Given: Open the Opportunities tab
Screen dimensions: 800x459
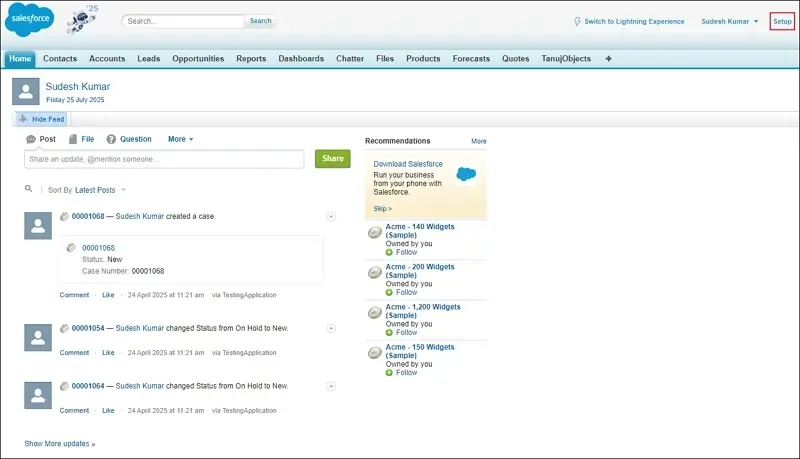Looking at the screenshot, I should coord(198,59).
